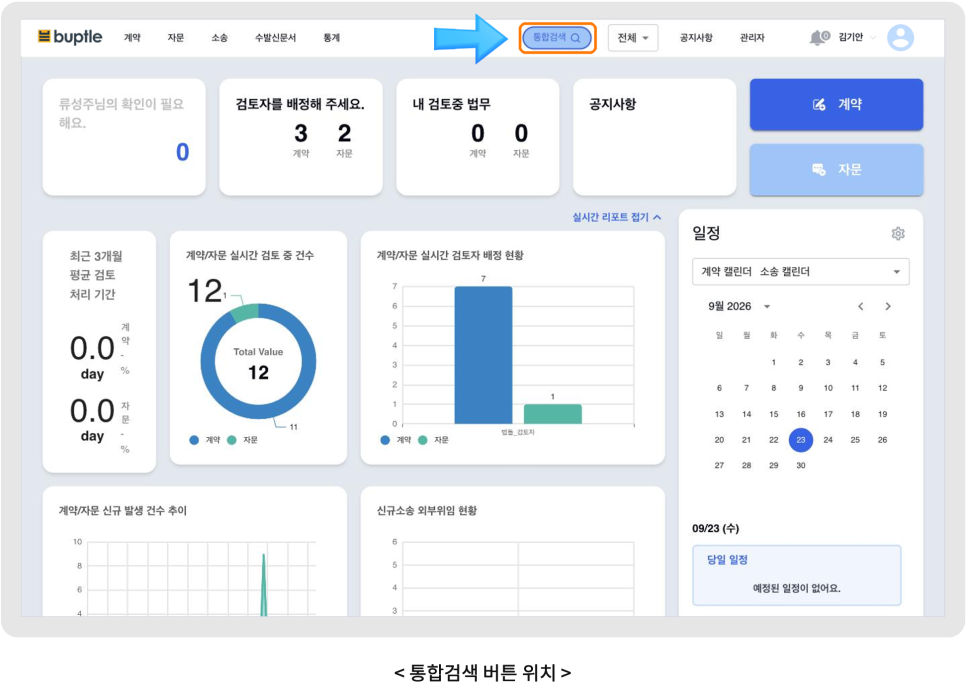Go to next month in calendar
This screenshot has height=697, width=966.
click(x=888, y=306)
